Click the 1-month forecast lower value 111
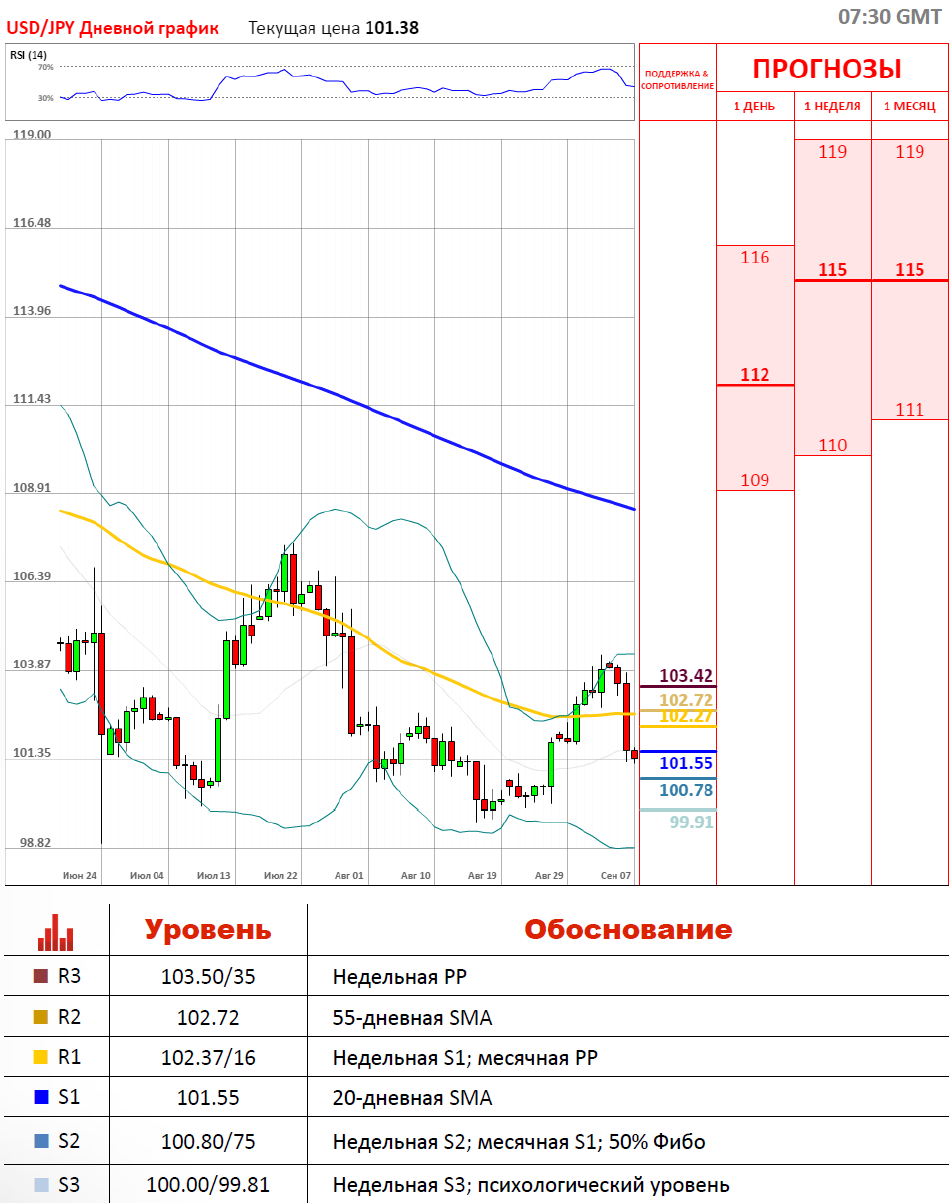The height and width of the screenshot is (1203, 949). click(910, 410)
